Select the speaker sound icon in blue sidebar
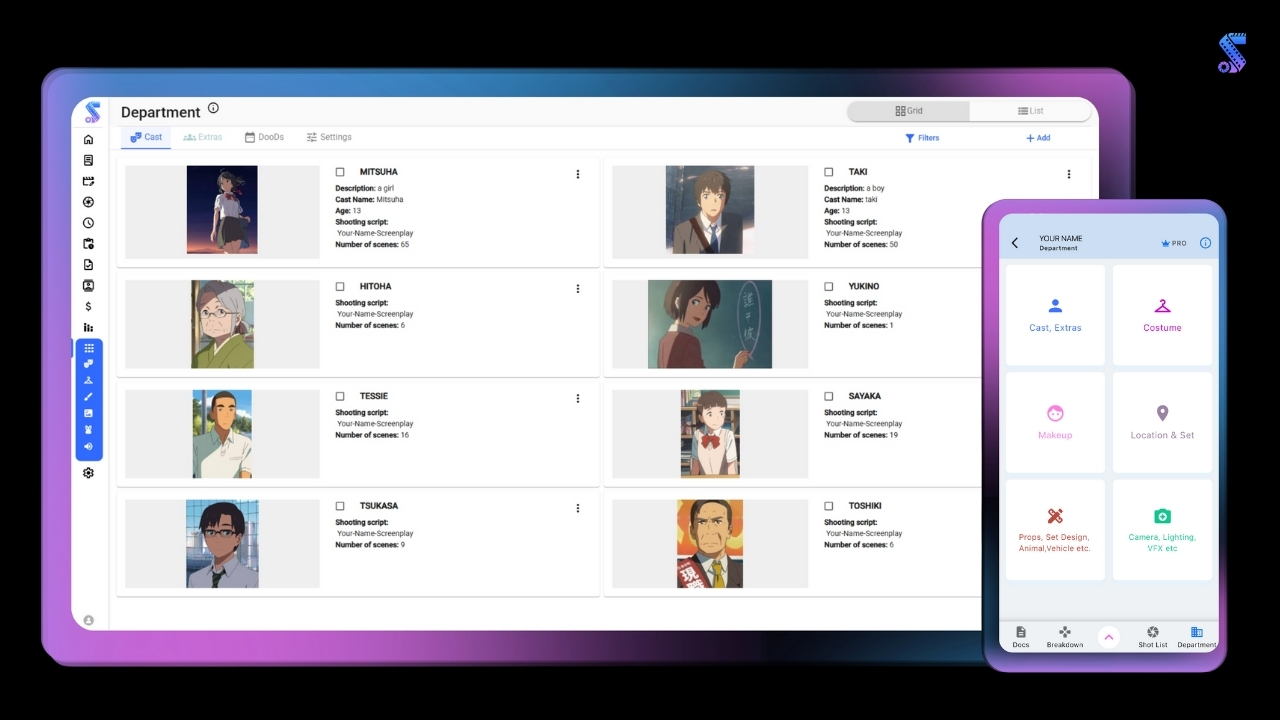 [89, 446]
